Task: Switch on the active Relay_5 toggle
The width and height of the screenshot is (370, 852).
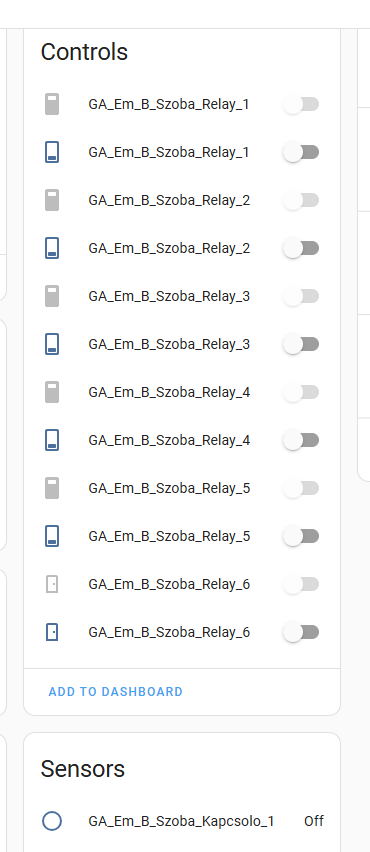Action: click(301, 536)
